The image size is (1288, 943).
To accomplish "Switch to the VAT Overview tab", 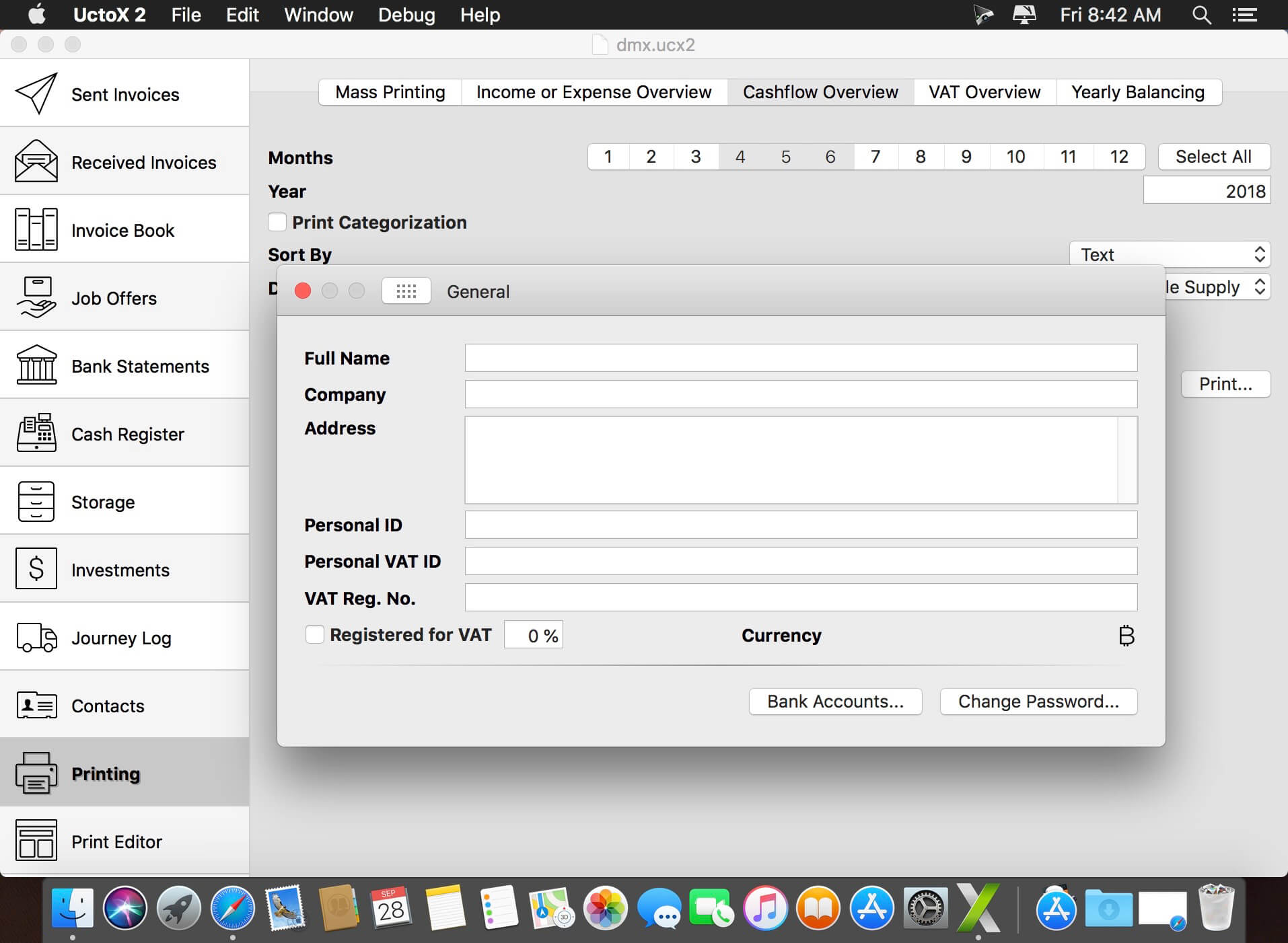I will (984, 92).
